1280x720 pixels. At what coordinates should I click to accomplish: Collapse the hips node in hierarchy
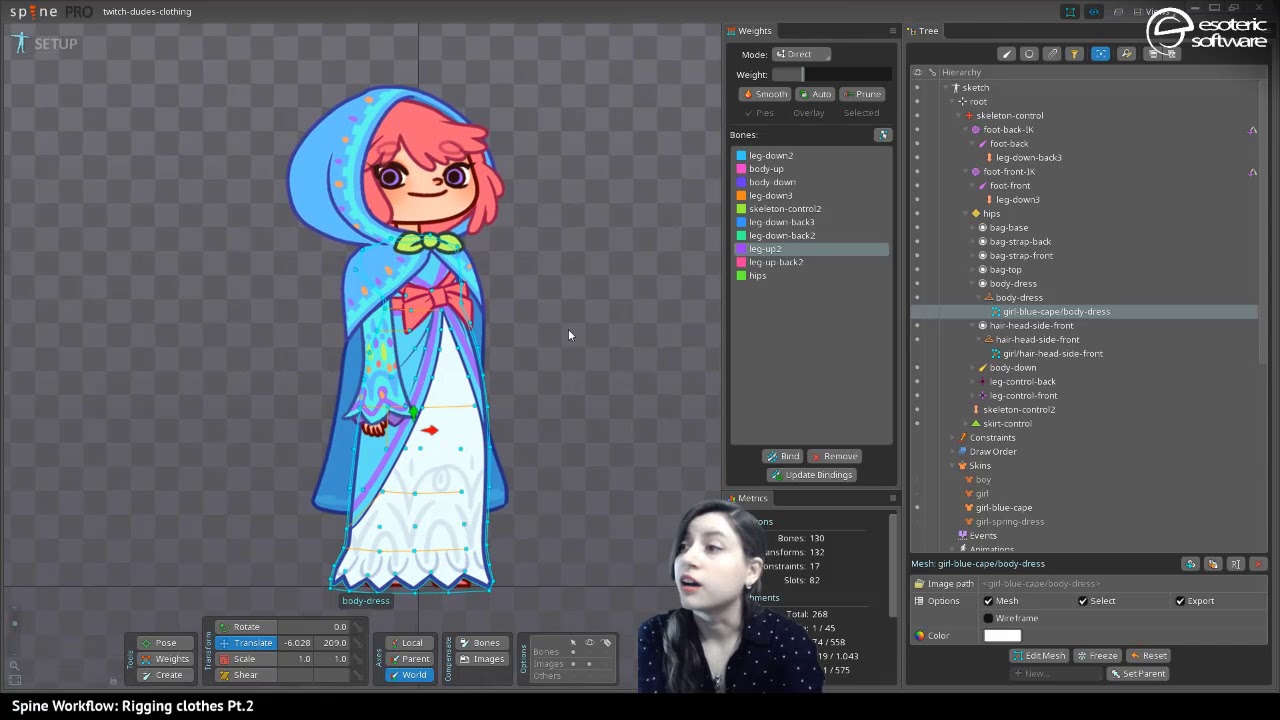965,214
